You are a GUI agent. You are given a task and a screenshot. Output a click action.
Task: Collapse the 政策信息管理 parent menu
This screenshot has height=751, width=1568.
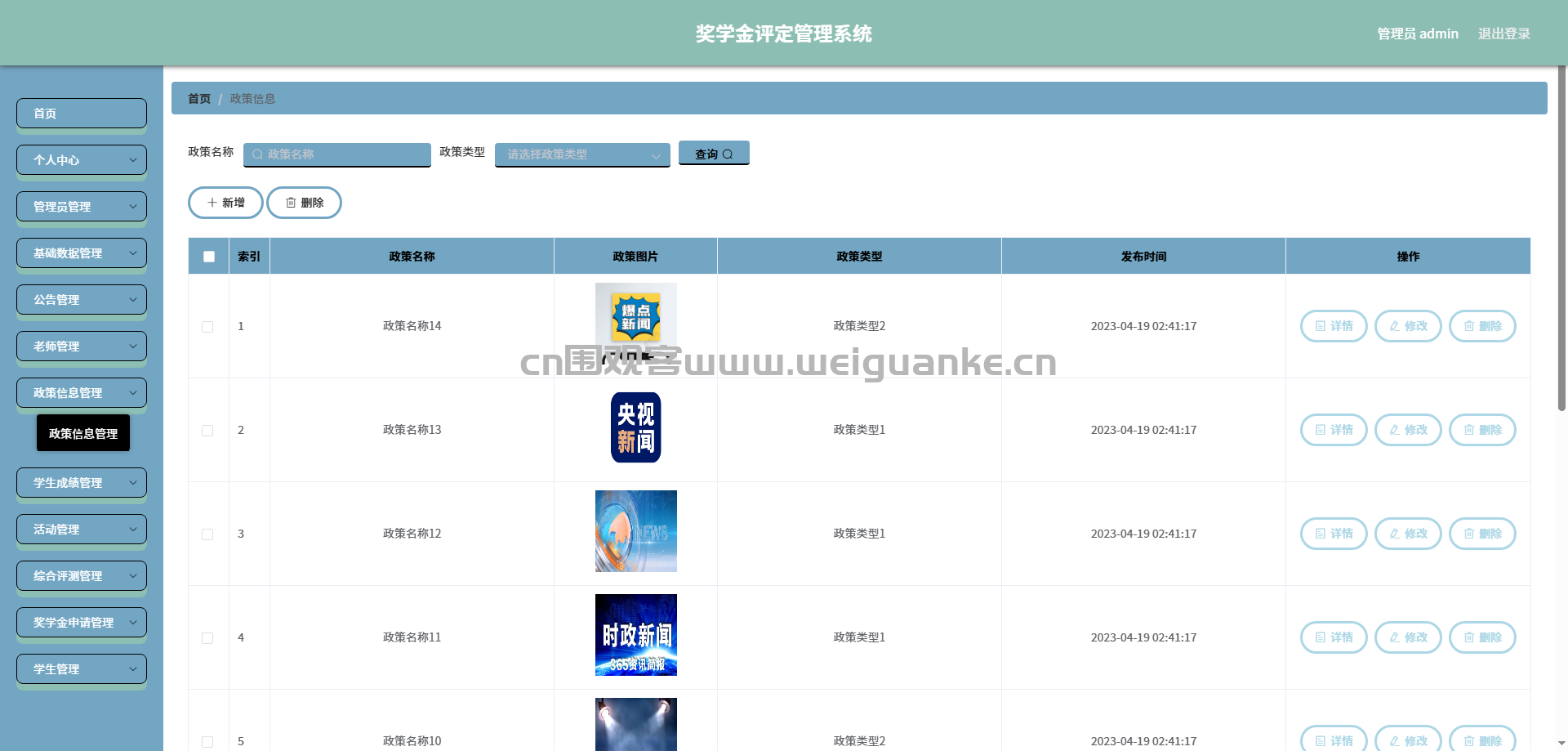point(82,393)
